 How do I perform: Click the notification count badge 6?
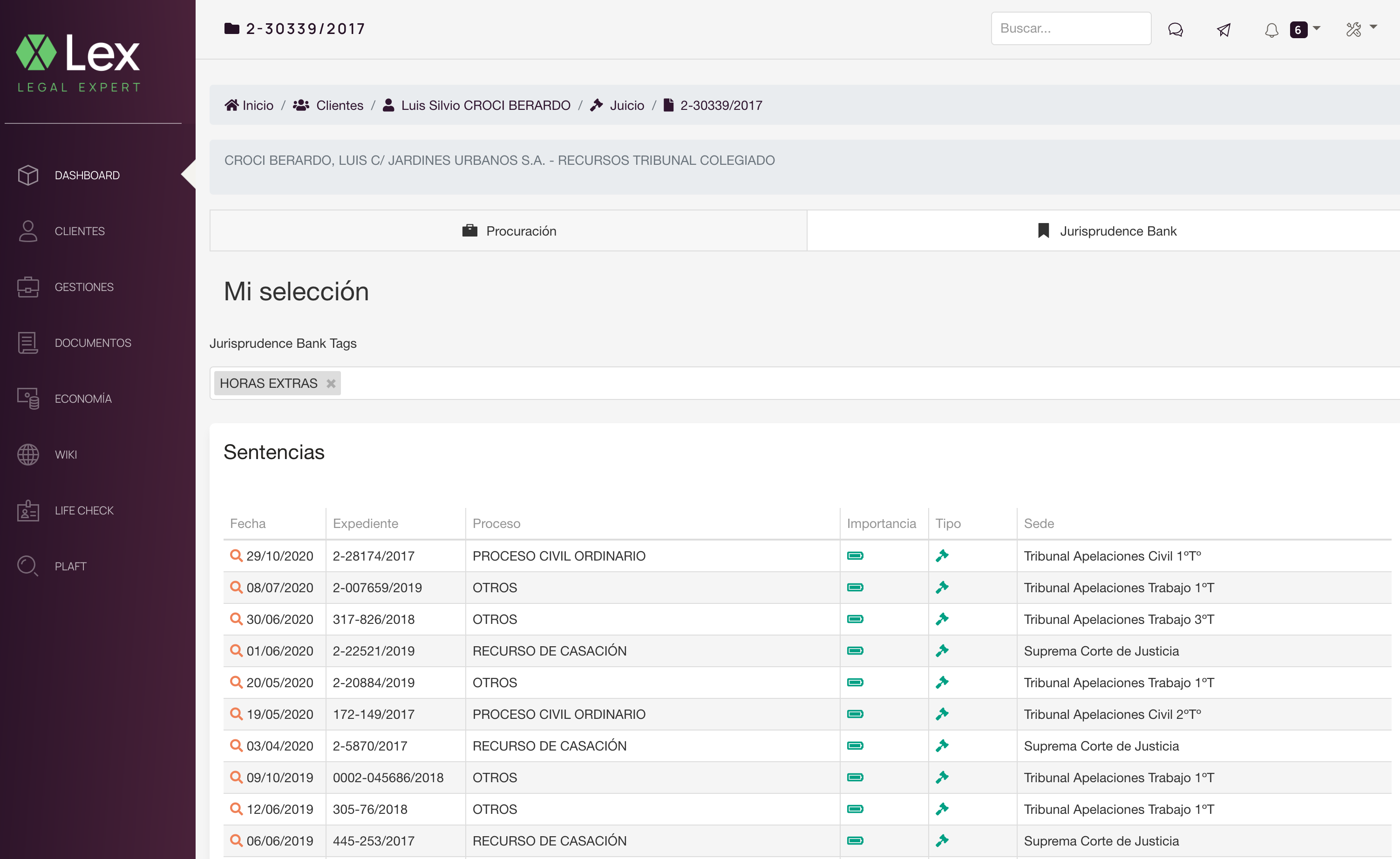(1298, 29)
